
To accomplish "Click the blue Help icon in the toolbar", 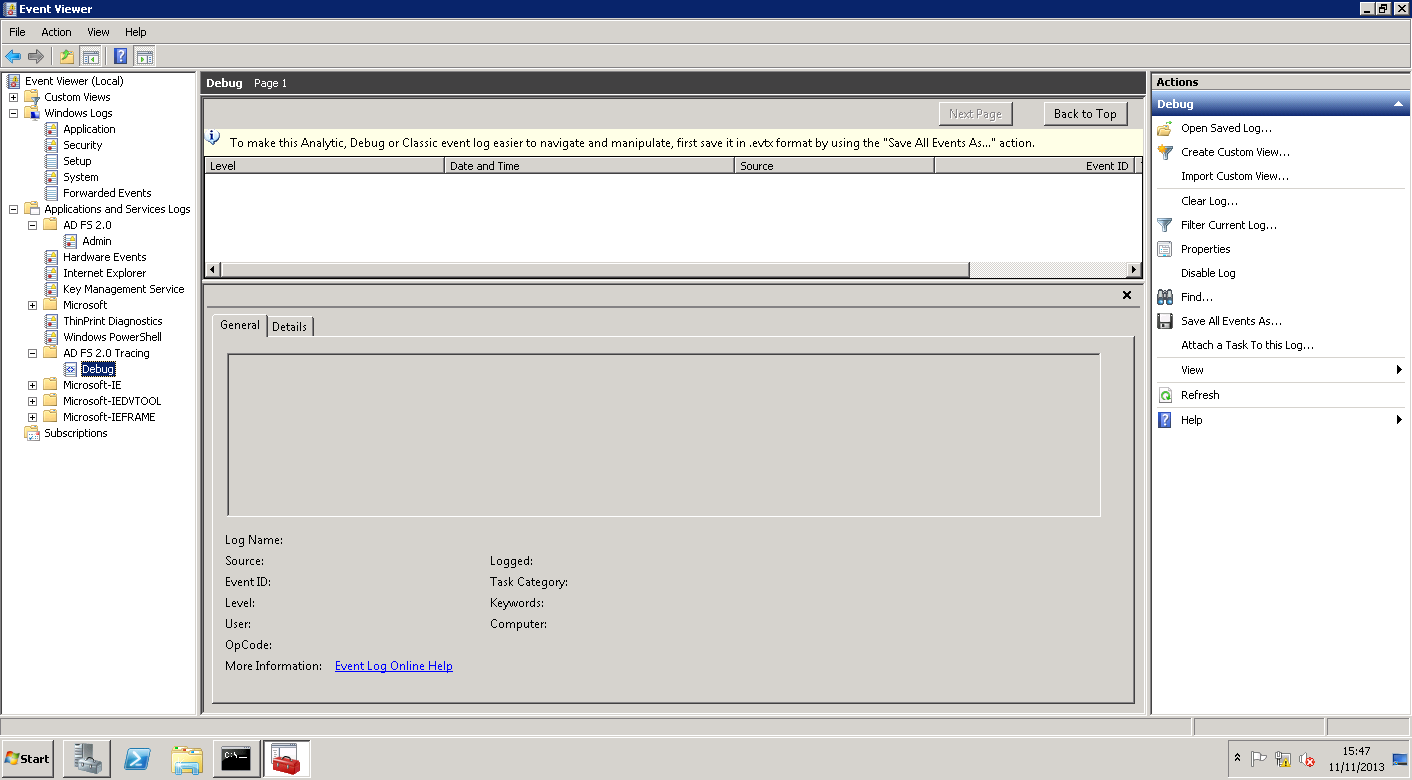I will coord(121,56).
